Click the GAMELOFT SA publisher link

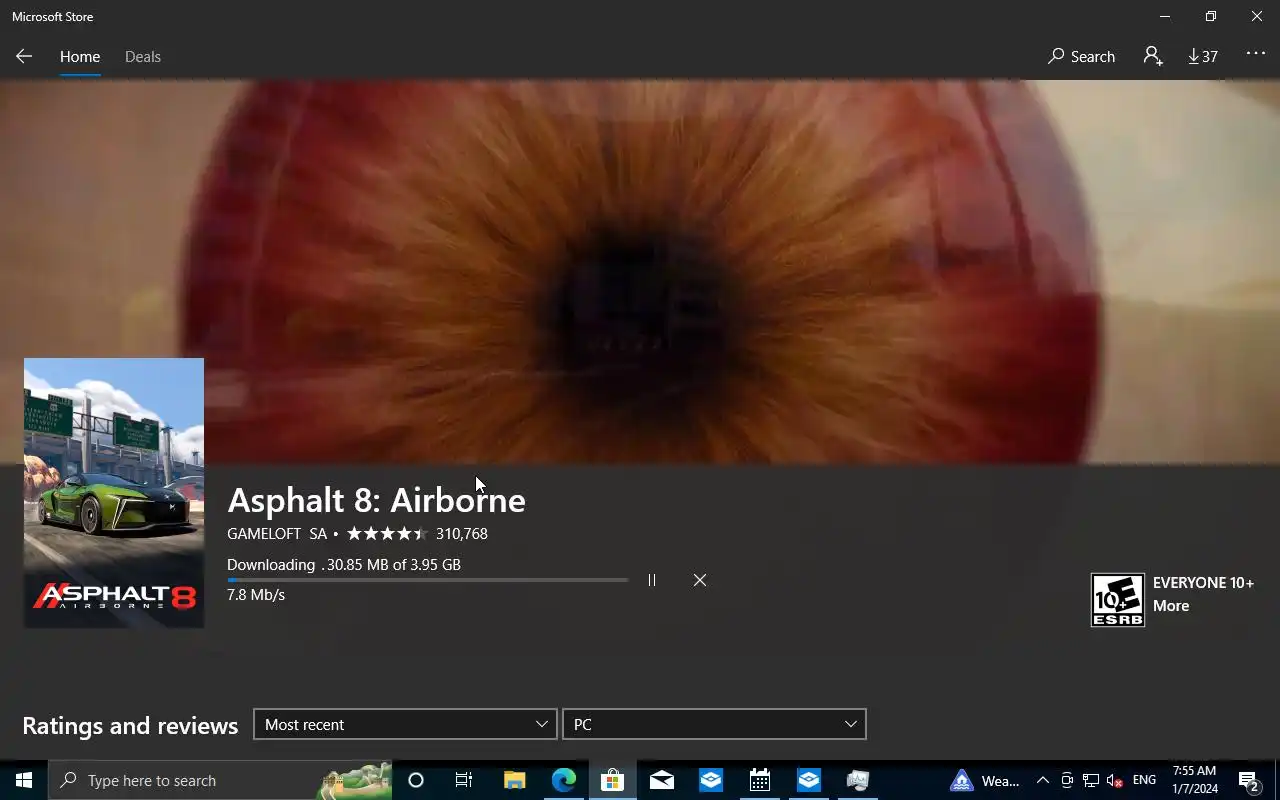click(277, 534)
